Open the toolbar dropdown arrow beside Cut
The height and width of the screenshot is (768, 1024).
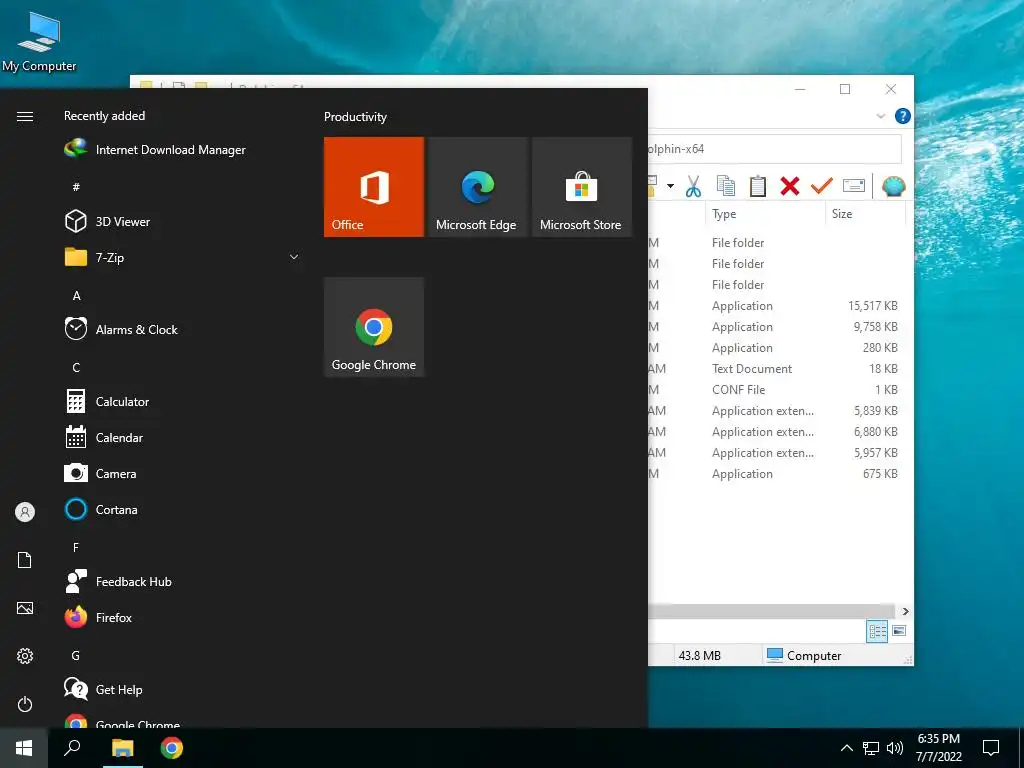point(670,186)
